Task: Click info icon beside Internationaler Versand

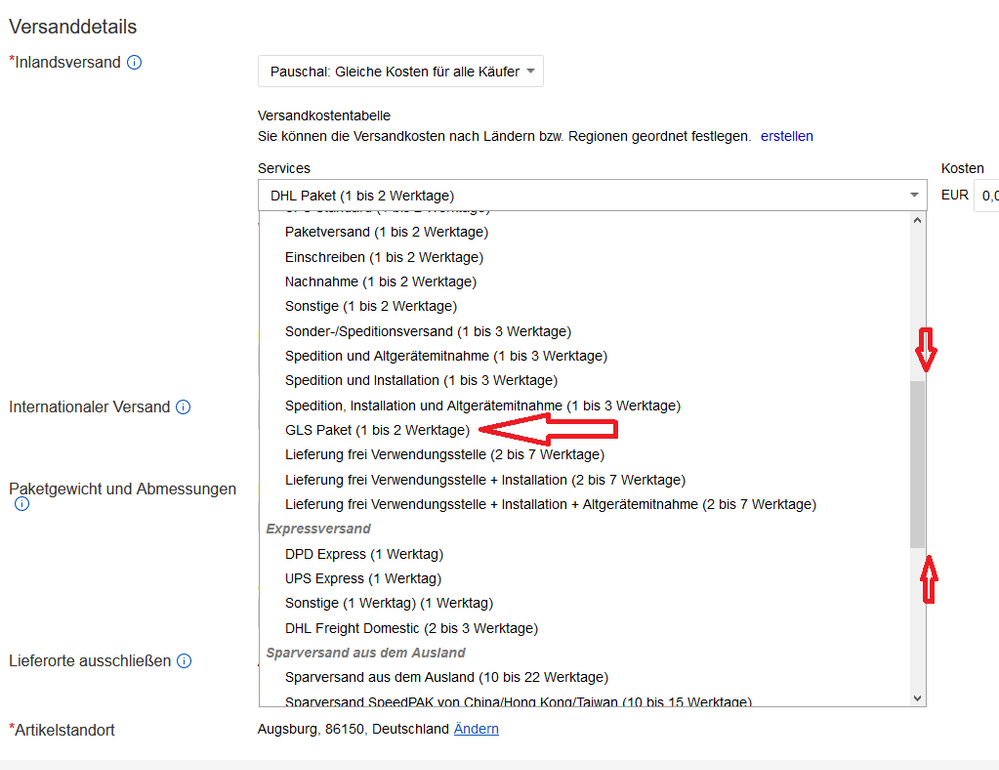Action: click(183, 407)
